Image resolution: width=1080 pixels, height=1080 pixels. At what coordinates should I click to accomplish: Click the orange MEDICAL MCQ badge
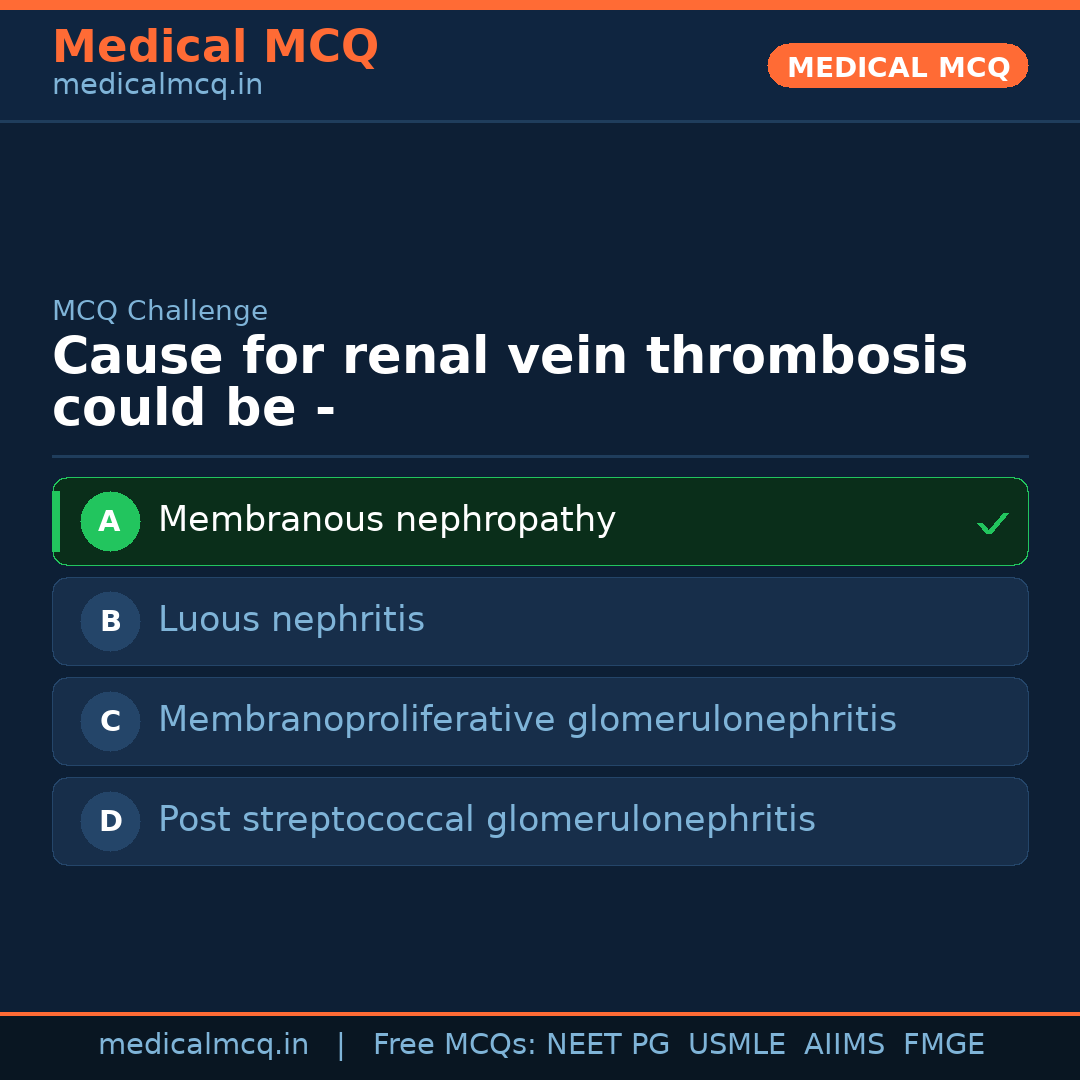coord(898,67)
